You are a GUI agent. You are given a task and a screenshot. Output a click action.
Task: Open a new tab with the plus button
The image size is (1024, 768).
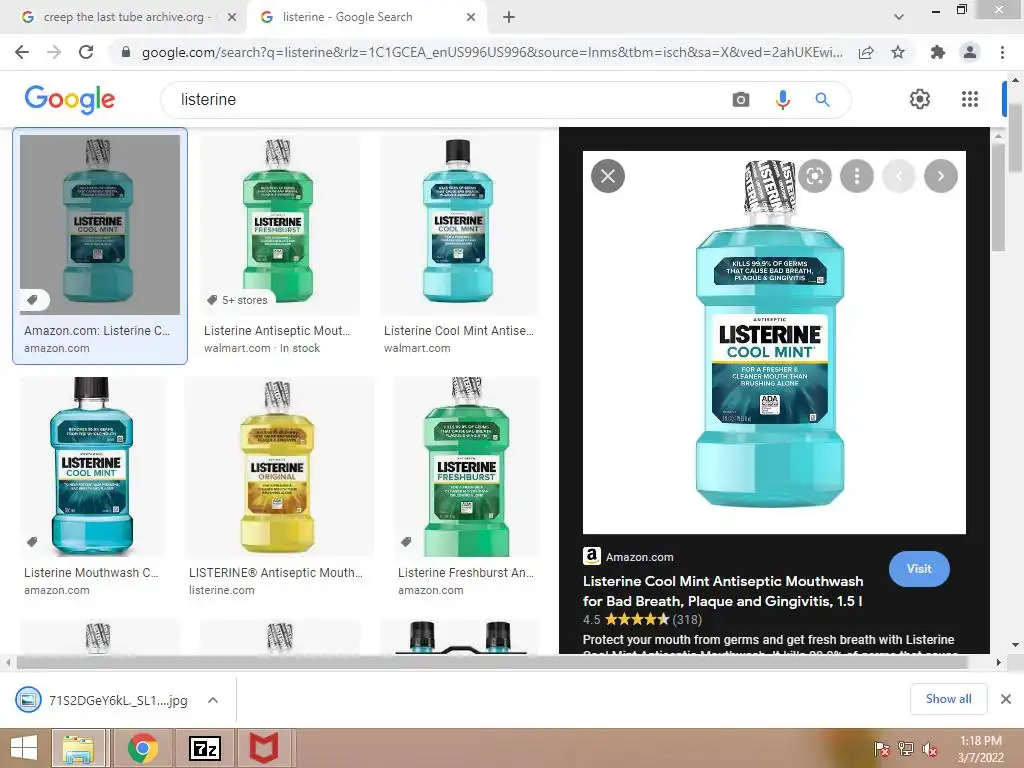point(509,17)
